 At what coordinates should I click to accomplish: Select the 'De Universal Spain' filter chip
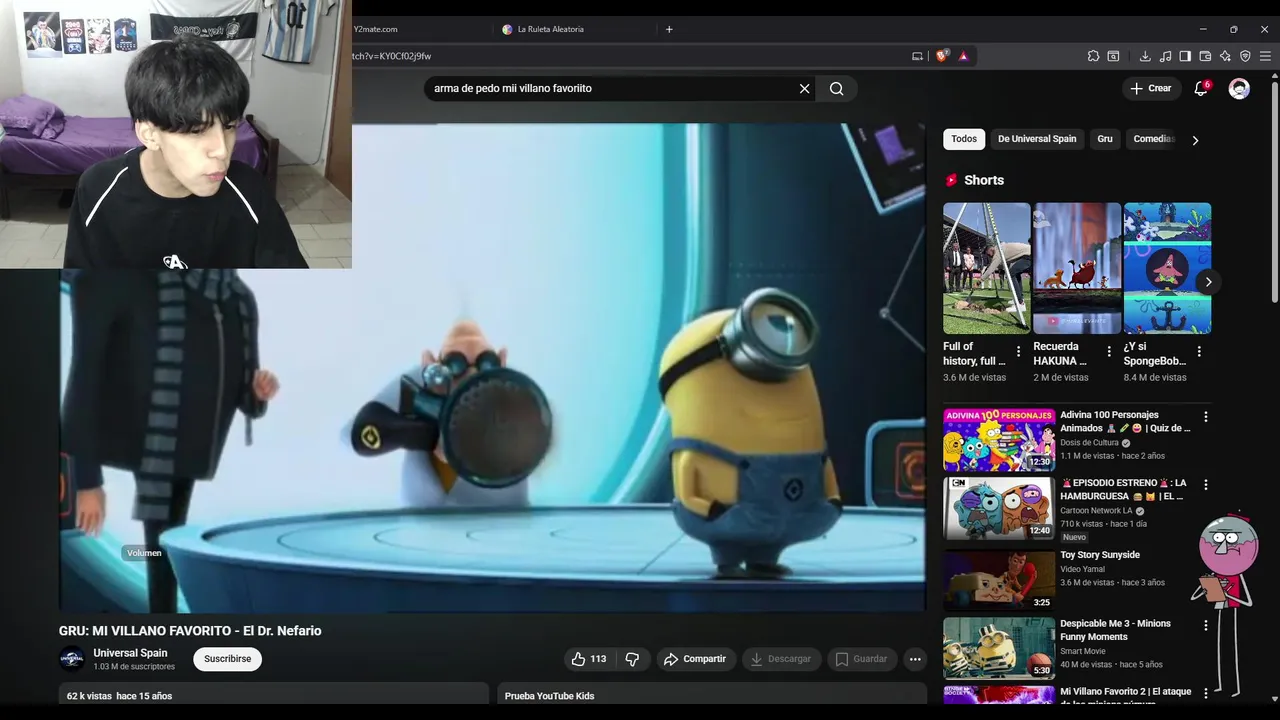click(x=1037, y=139)
